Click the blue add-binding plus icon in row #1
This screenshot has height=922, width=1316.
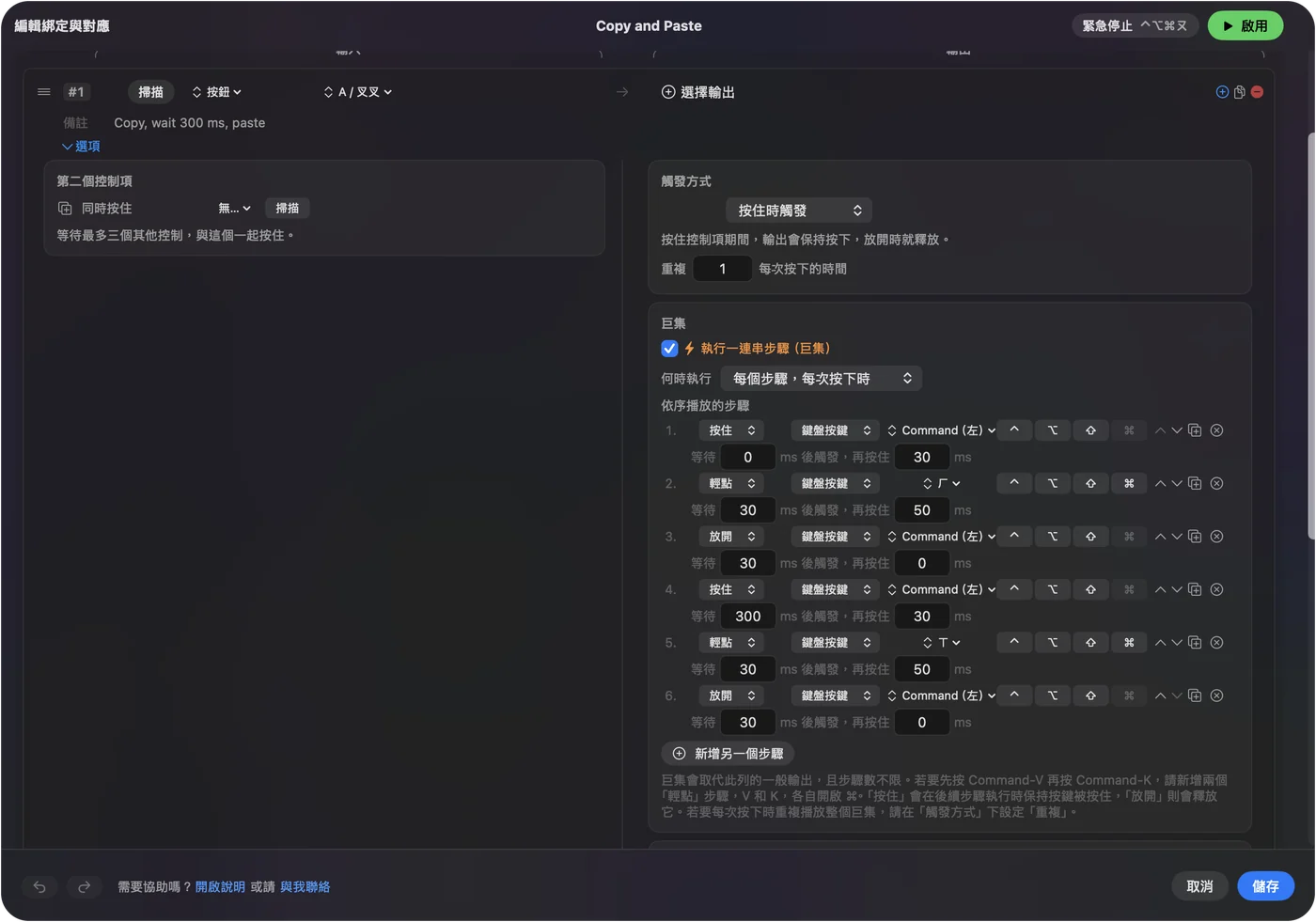(x=1222, y=92)
